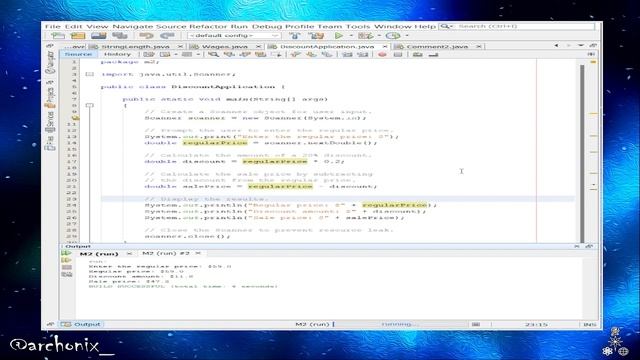
Task: Select the M2 (run) #2 output tab
Action: pyautogui.click(x=165, y=253)
